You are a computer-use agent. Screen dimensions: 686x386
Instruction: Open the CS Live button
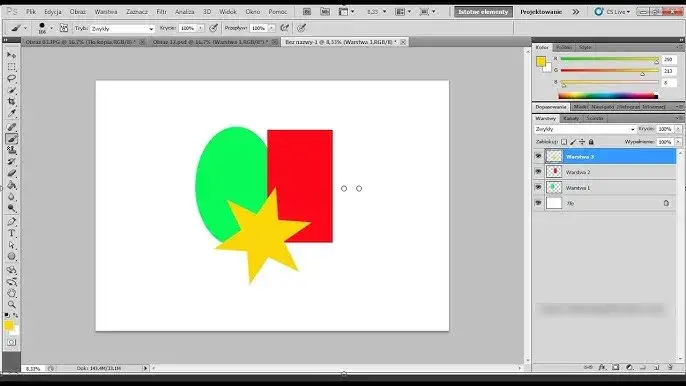tap(612, 12)
